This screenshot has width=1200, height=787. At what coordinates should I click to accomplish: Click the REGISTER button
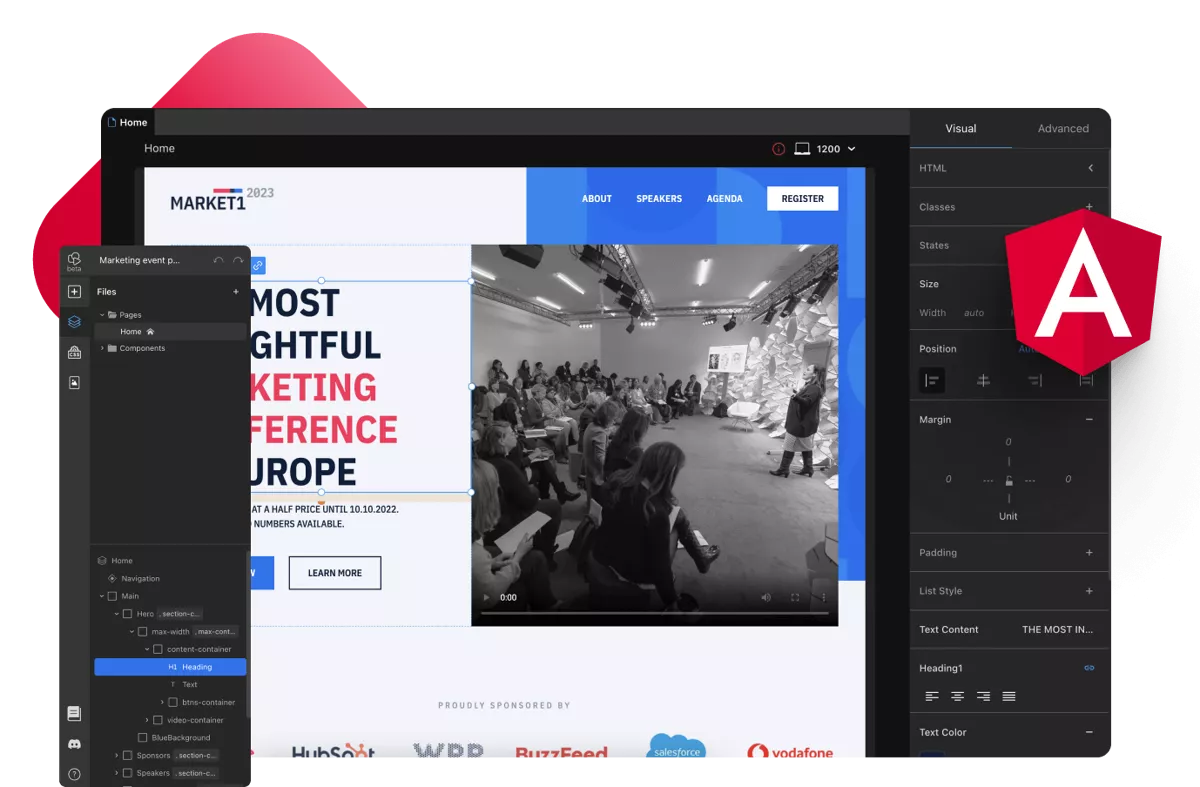pyautogui.click(x=802, y=199)
